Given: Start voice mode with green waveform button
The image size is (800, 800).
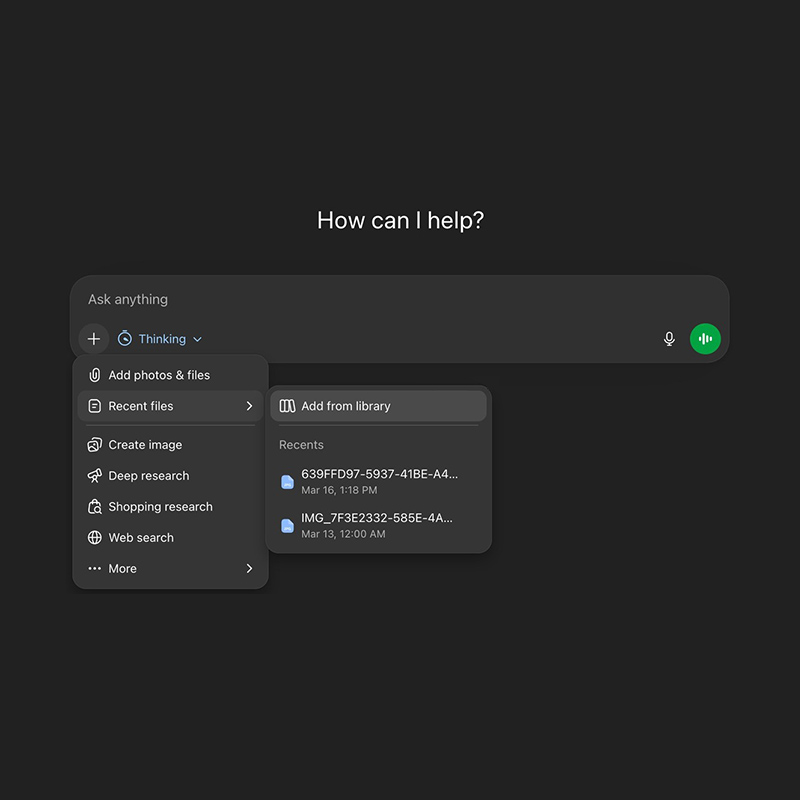Looking at the screenshot, I should point(705,339).
